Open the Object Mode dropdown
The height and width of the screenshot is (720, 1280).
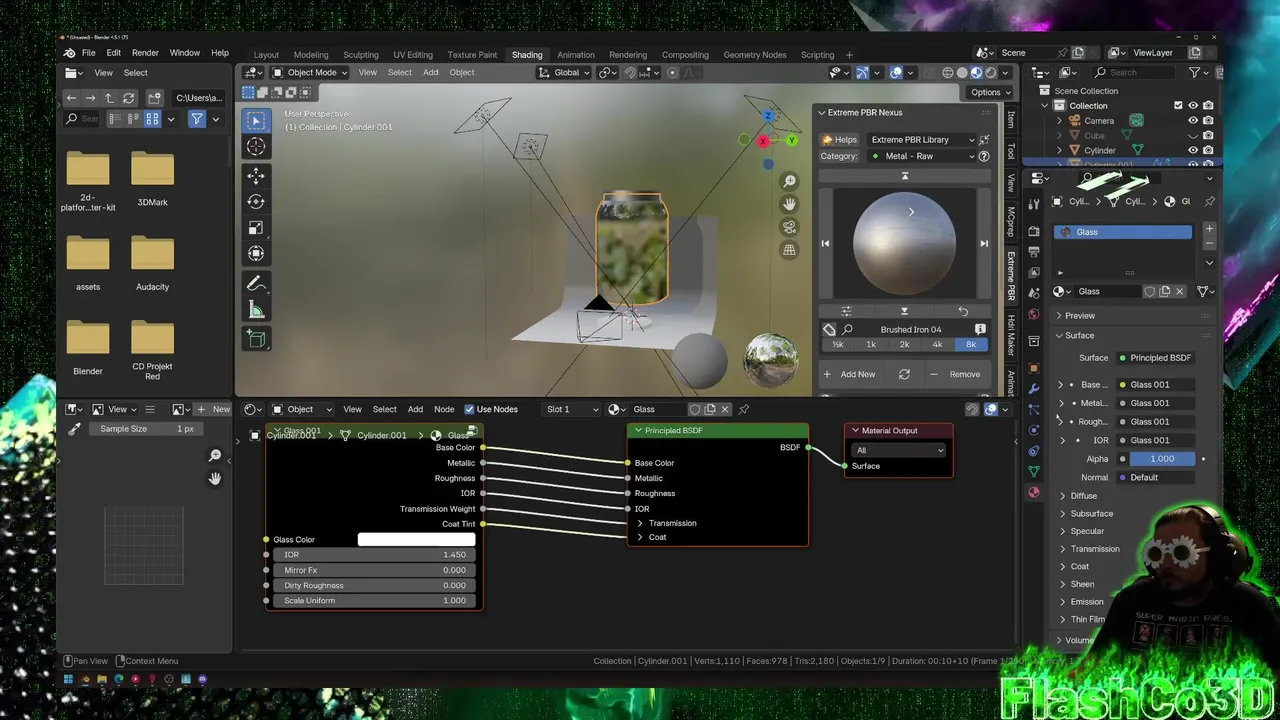[310, 72]
